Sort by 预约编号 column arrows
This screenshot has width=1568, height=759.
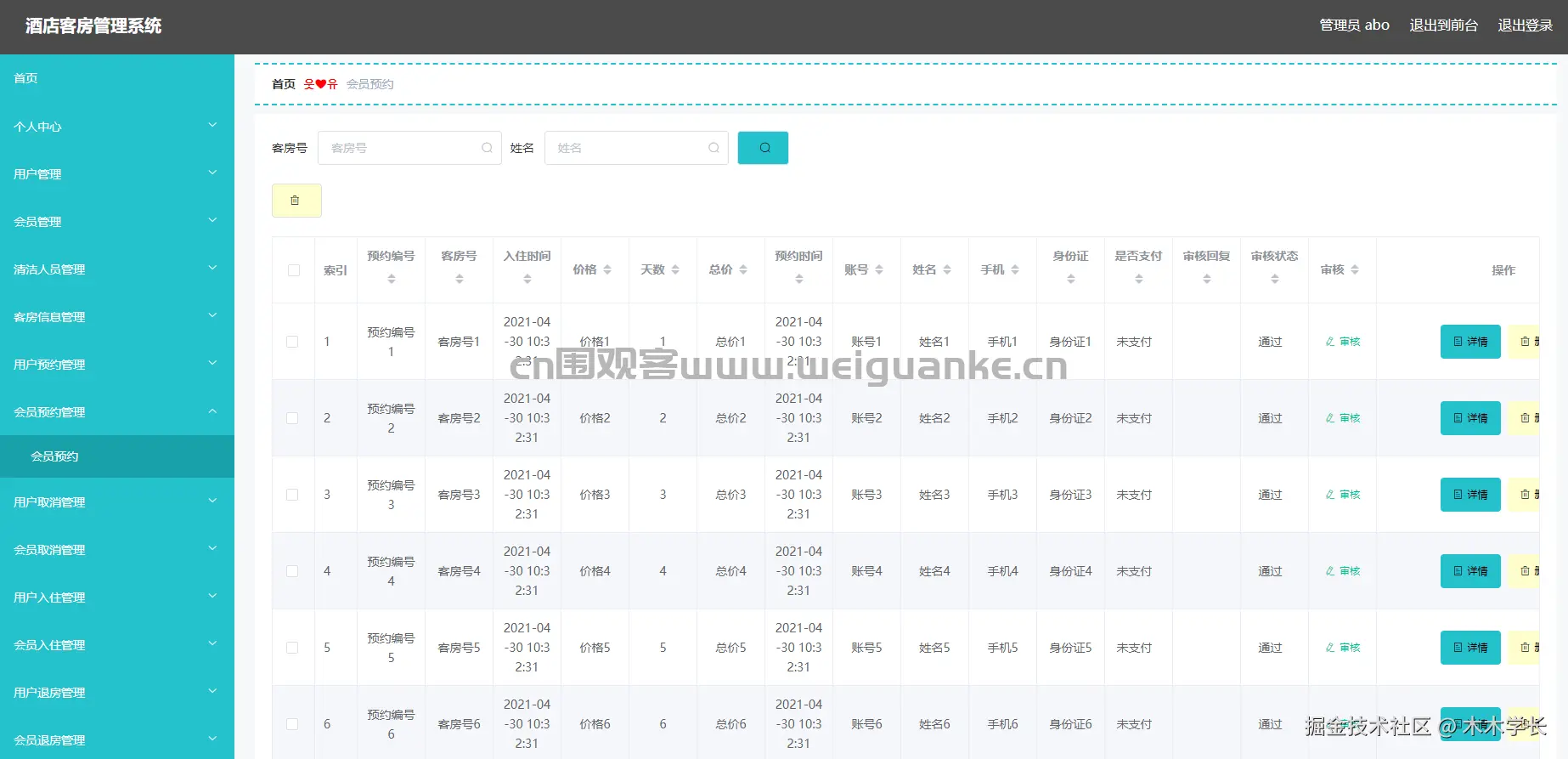tap(392, 279)
